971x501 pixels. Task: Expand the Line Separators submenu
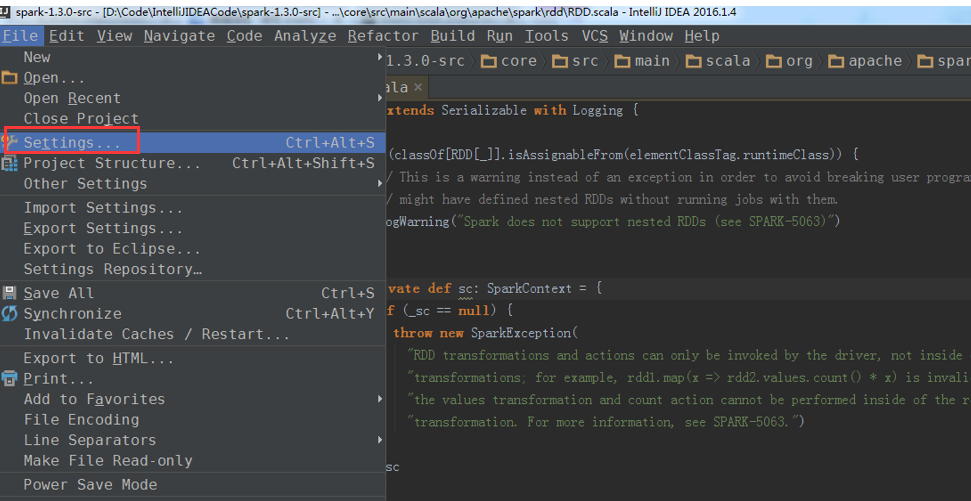pyautogui.click(x=193, y=440)
